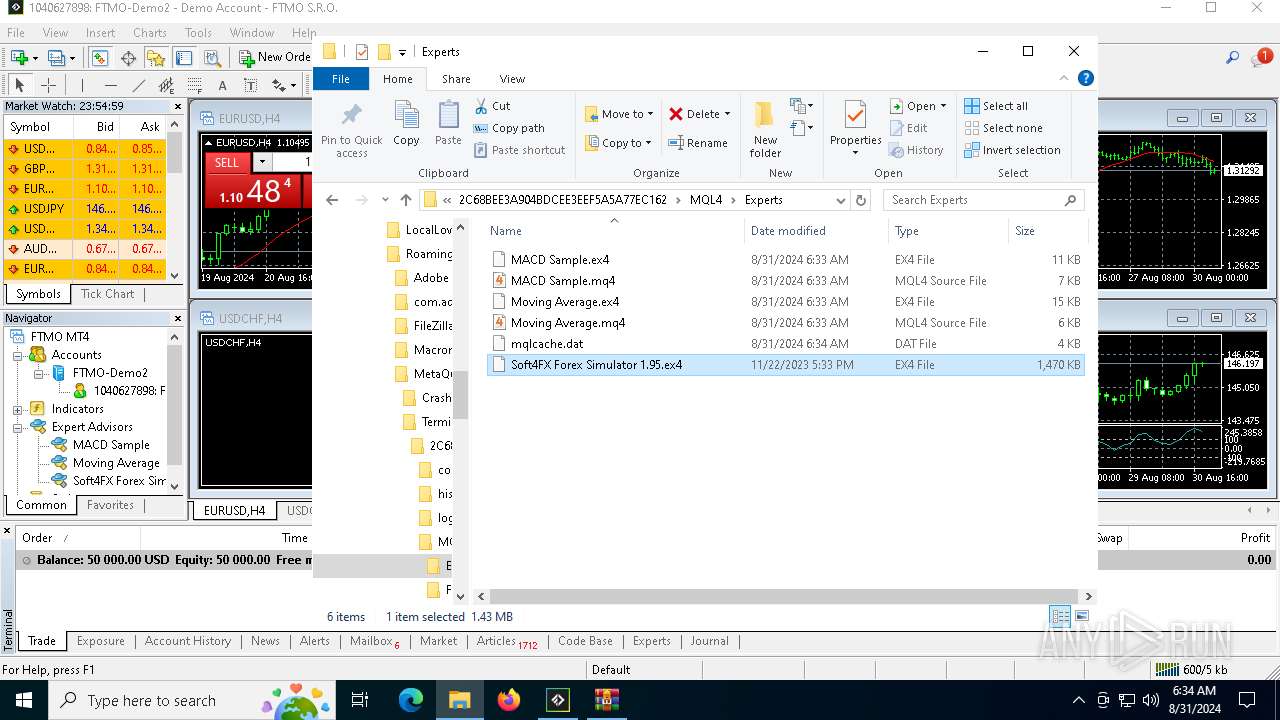Image resolution: width=1280 pixels, height=720 pixels.
Task: Switch to the Share ribbon tab
Action: pyautogui.click(x=456, y=79)
